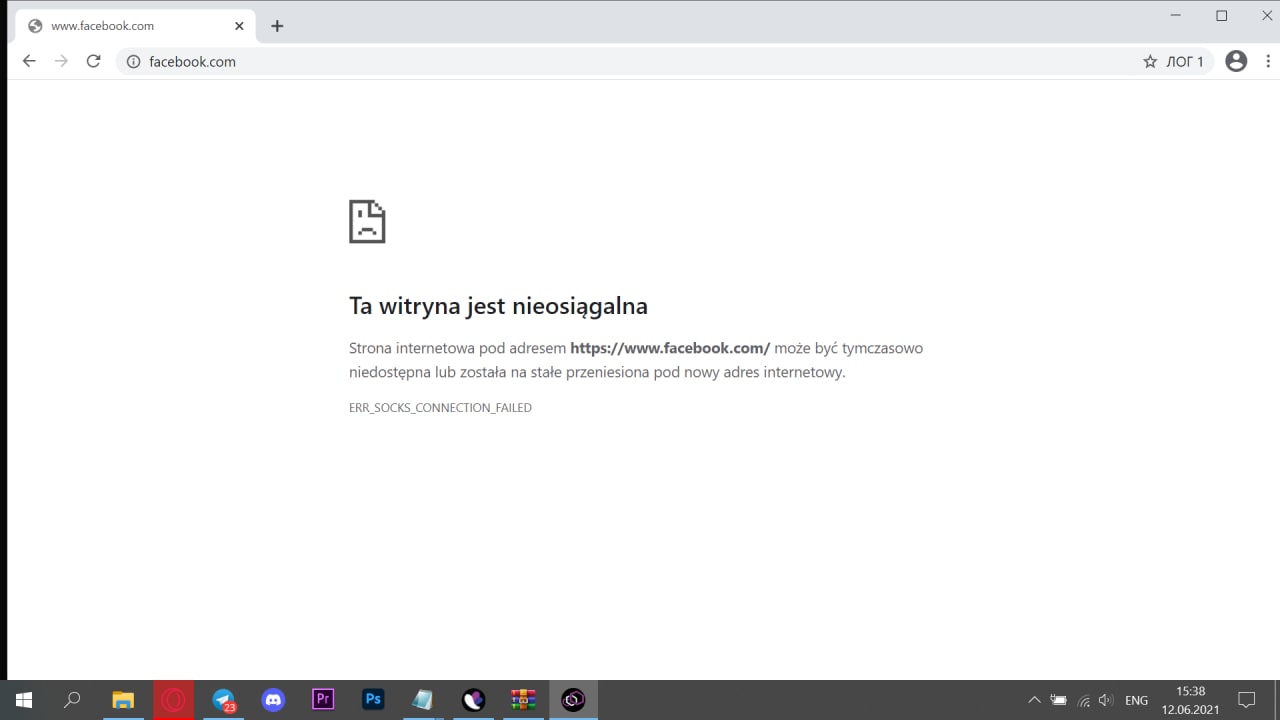
Task: Click the ERR_SOCKS_CONNECTION_FAILED error code
Action: [x=440, y=408]
